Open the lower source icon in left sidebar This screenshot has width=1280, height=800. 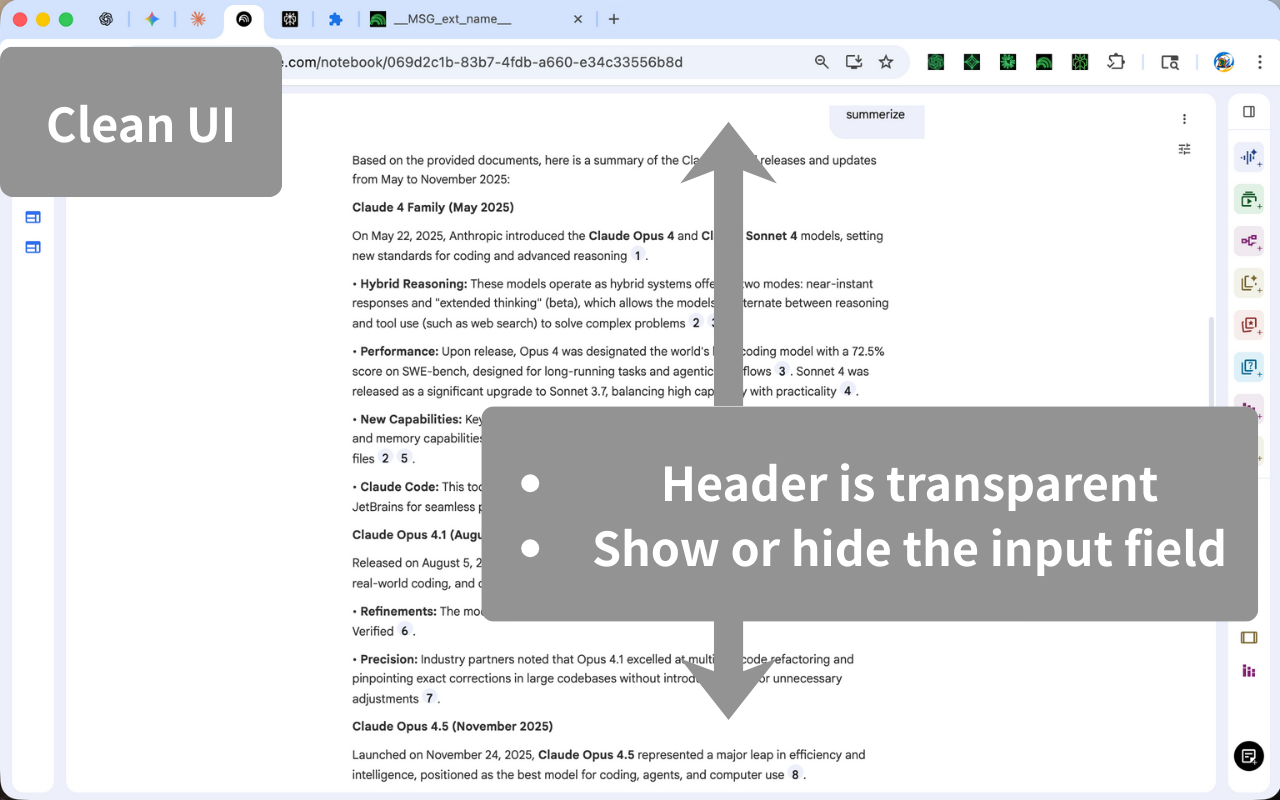click(x=33, y=247)
